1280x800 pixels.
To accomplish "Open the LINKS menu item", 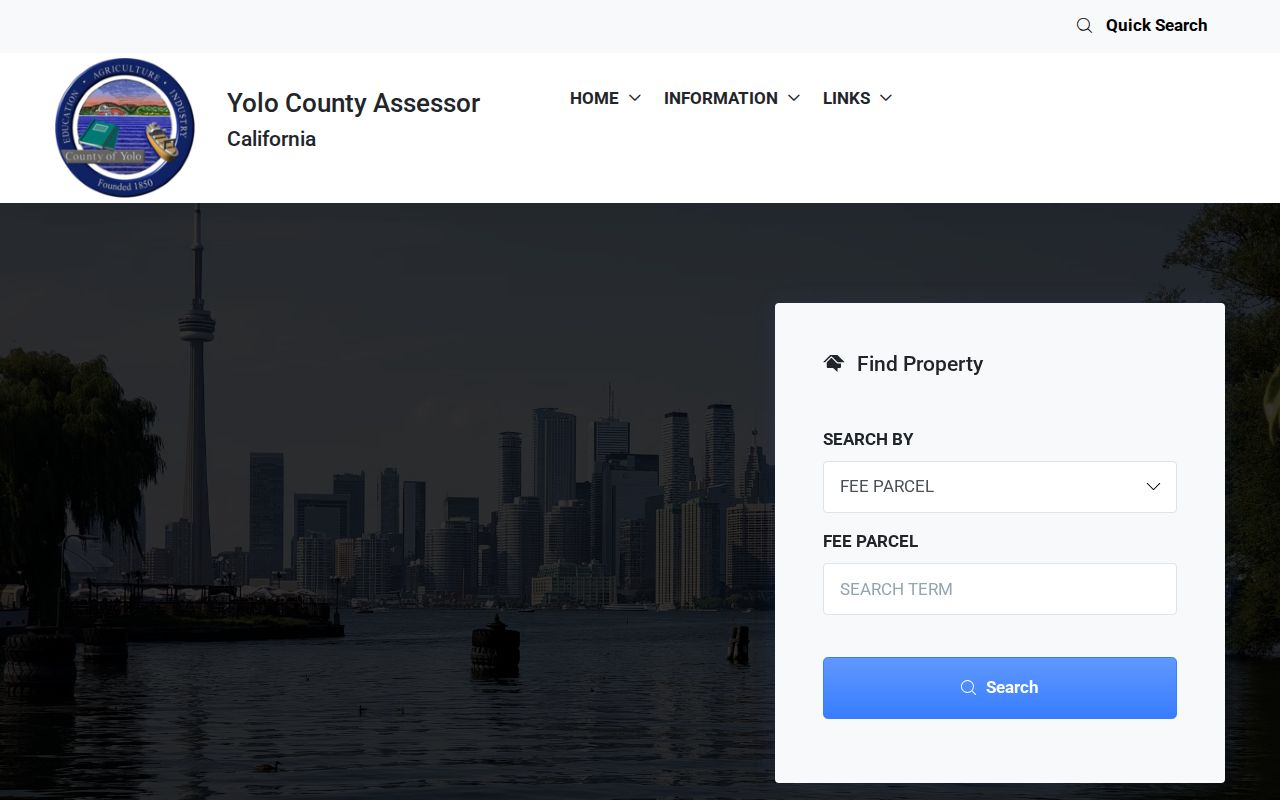I will click(847, 98).
